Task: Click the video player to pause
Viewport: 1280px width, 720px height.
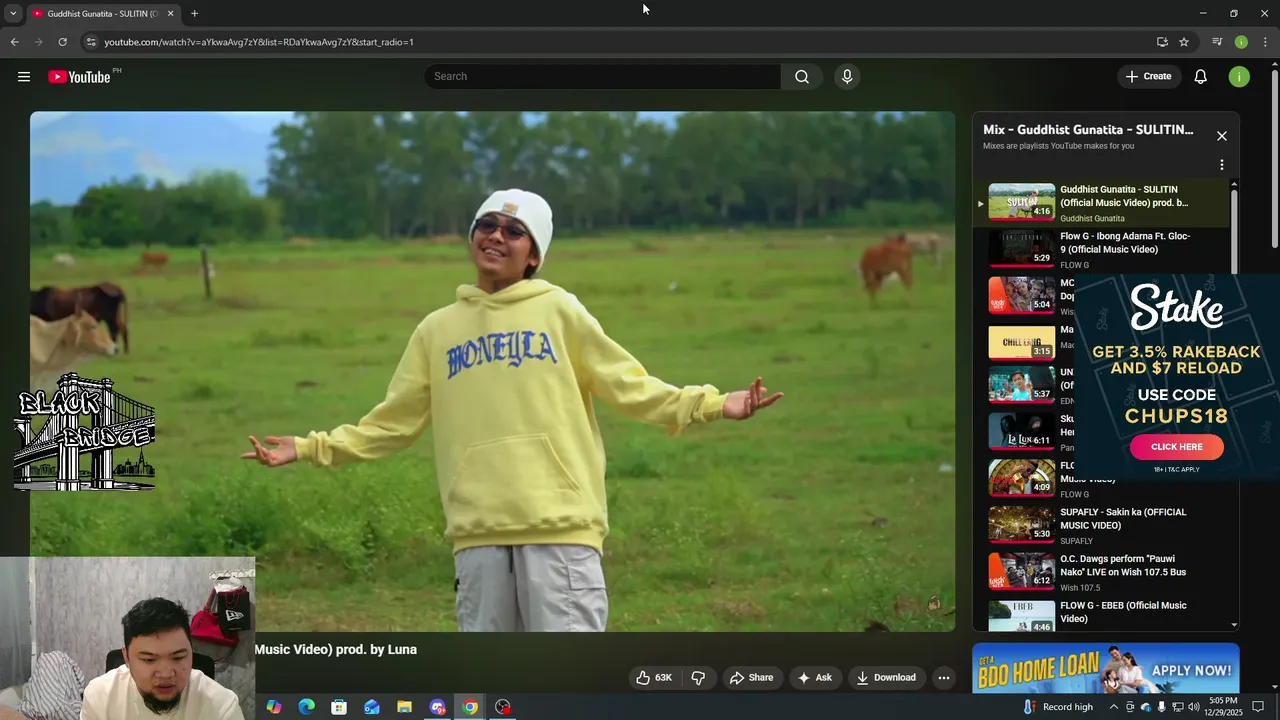Action: pos(492,371)
